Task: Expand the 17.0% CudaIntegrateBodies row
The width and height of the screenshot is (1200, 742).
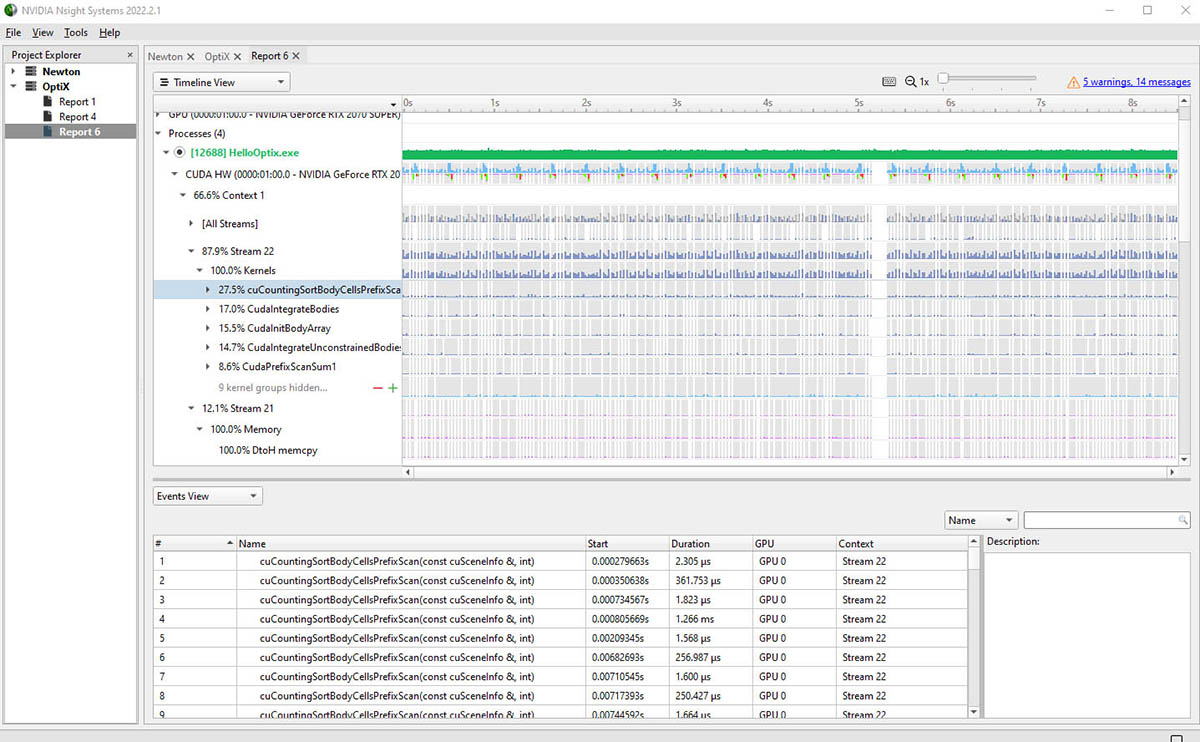Action: coord(208,309)
